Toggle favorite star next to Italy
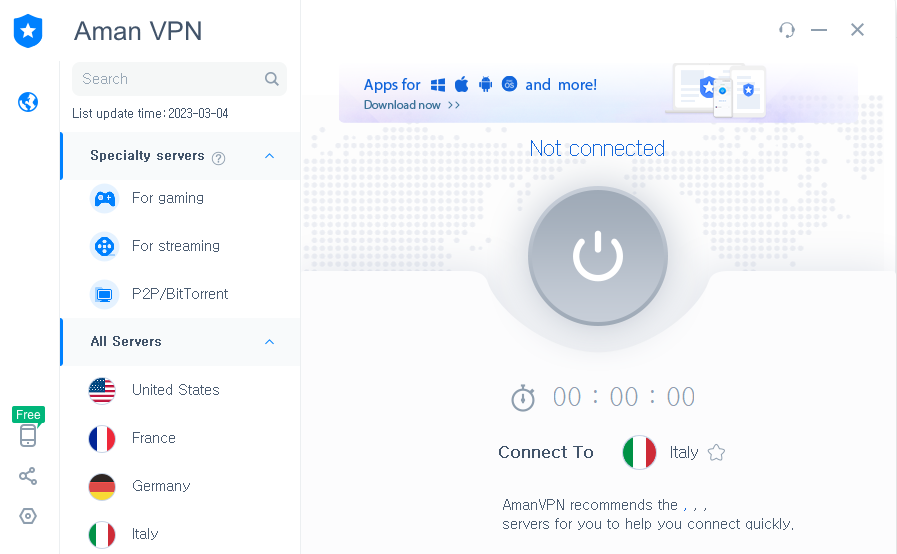This screenshot has width=897, height=554. point(716,453)
